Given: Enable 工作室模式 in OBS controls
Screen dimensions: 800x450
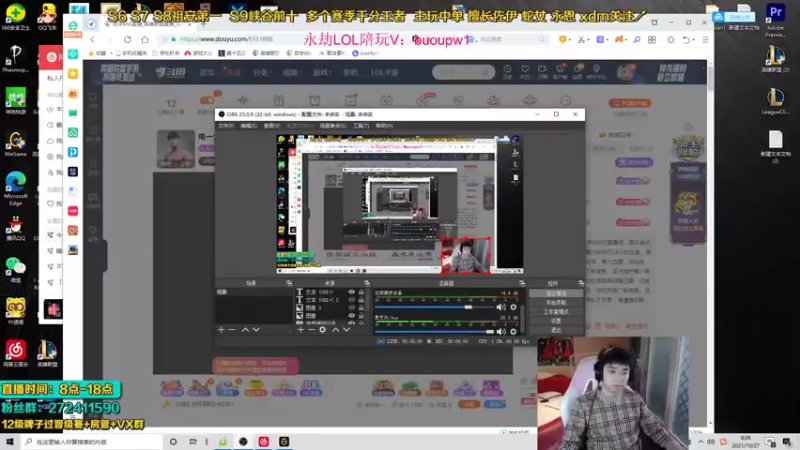Looking at the screenshot, I should (x=556, y=312).
